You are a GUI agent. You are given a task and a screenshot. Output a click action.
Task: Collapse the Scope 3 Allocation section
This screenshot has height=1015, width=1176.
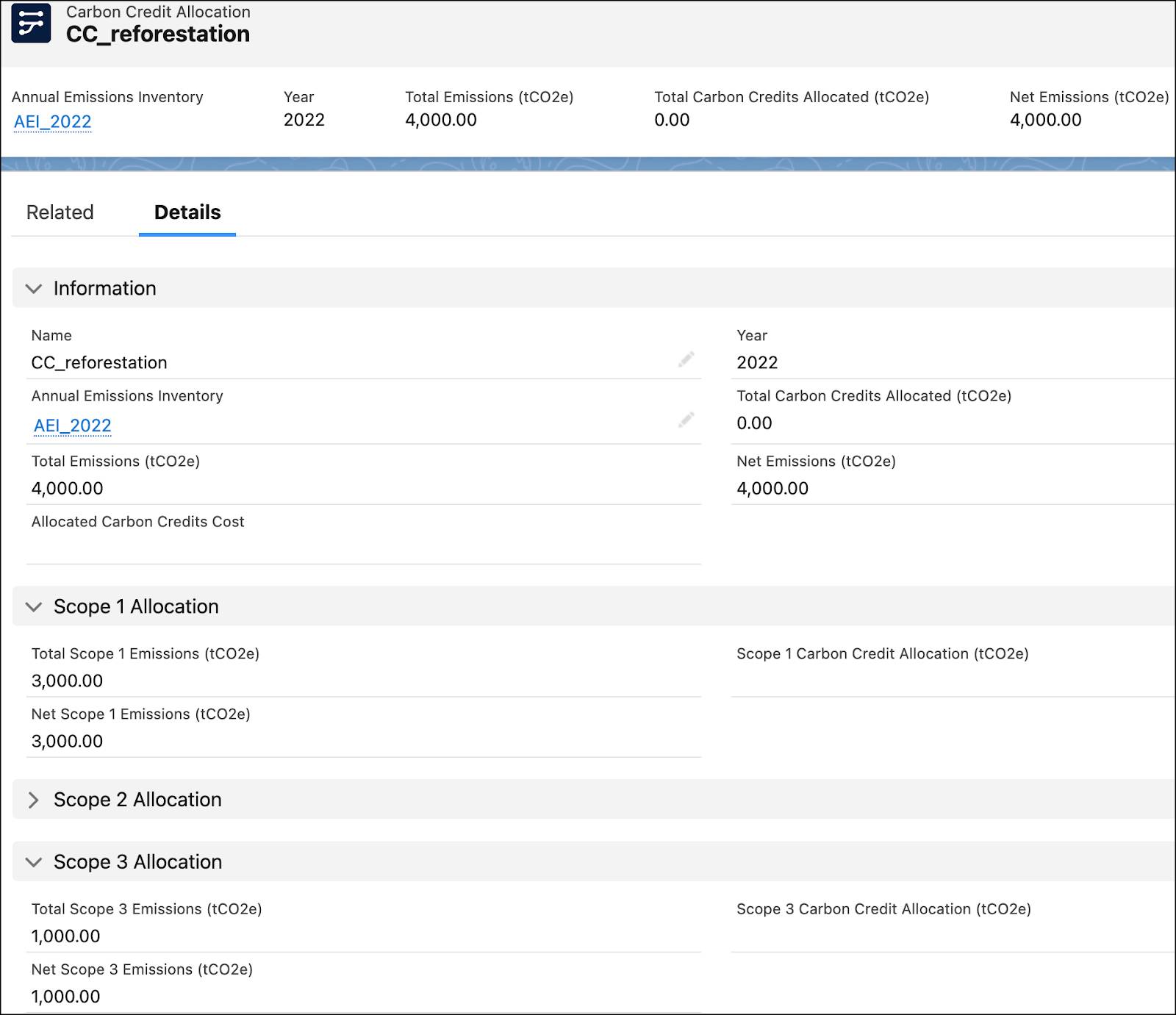(32, 861)
